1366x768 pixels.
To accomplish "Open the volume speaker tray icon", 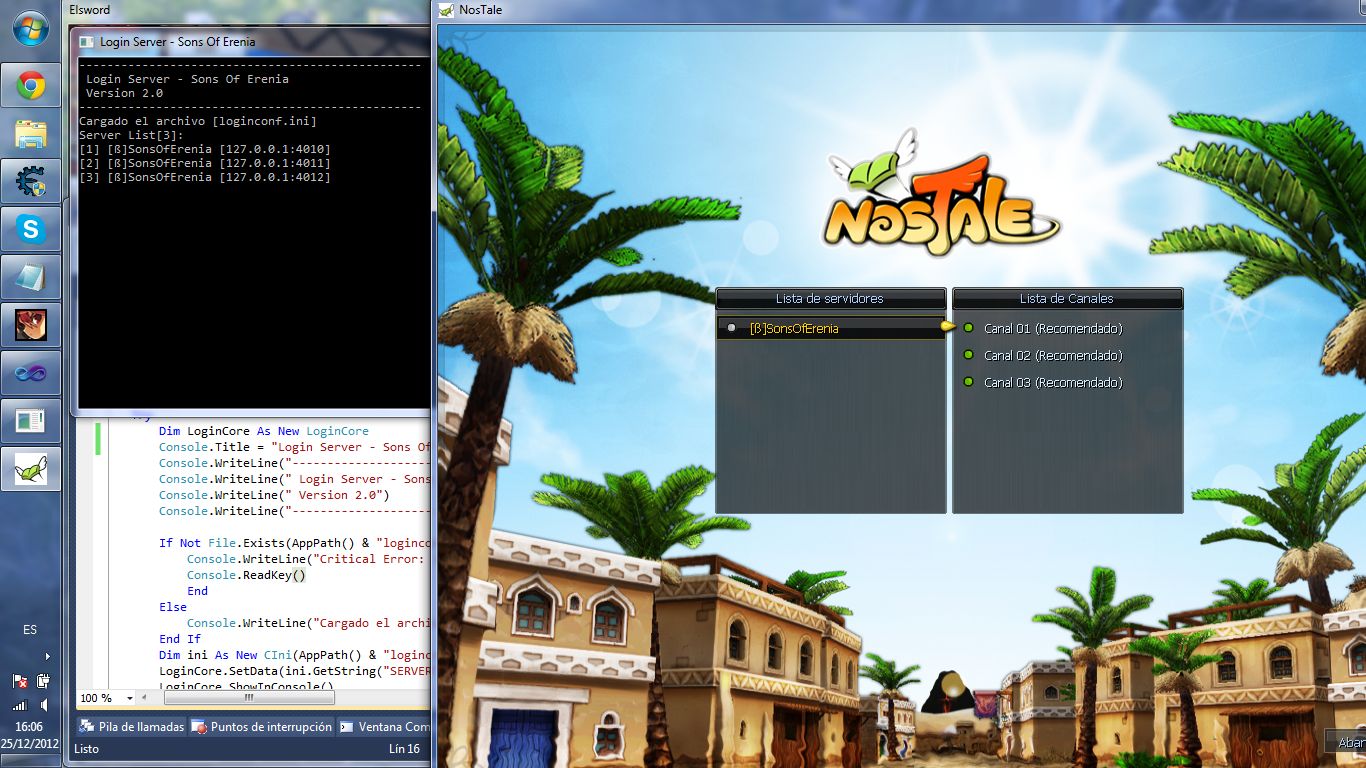I will pos(43,704).
